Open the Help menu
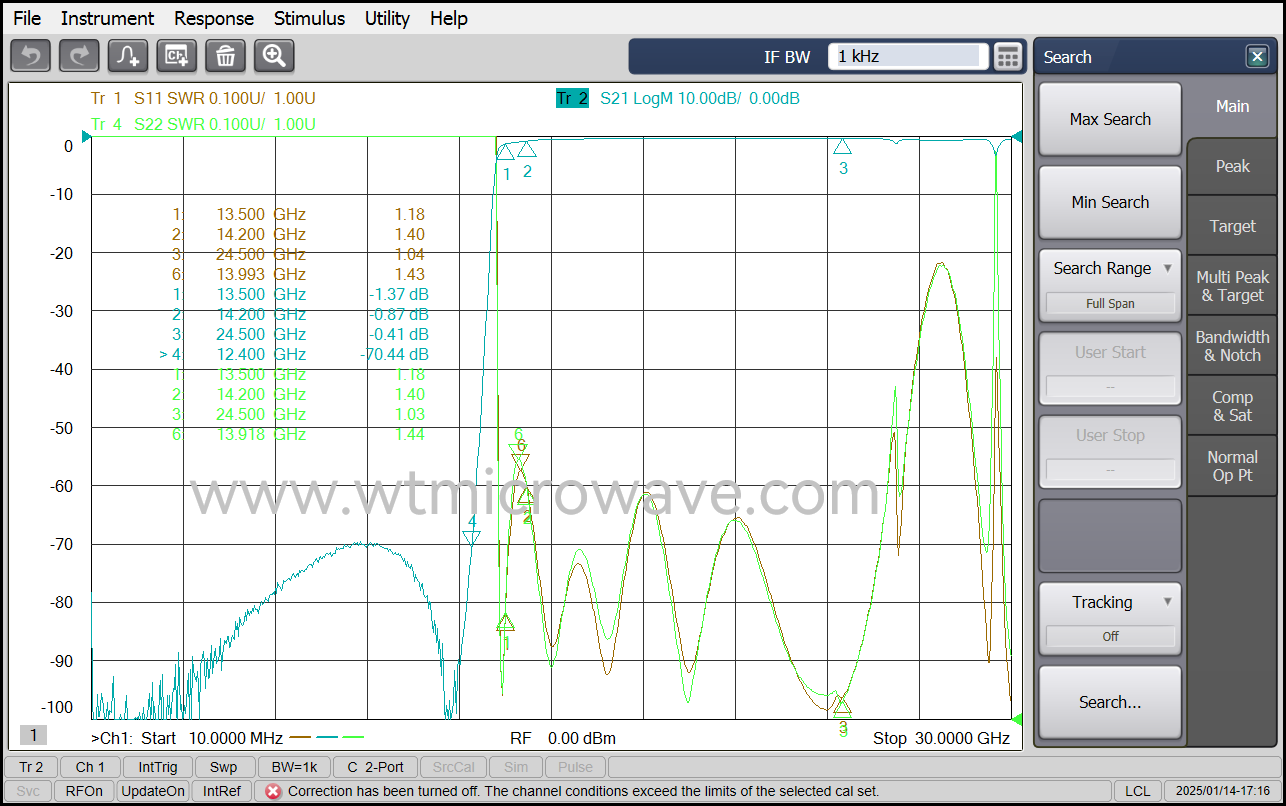Image resolution: width=1286 pixels, height=806 pixels. (x=449, y=18)
